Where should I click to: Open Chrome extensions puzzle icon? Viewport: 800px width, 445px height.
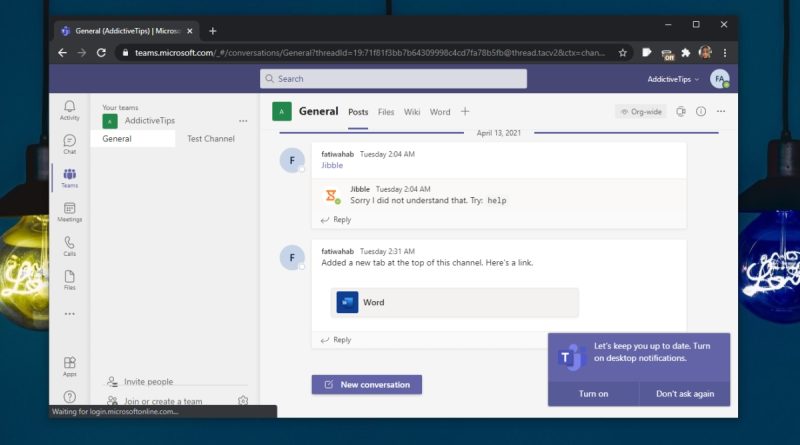coord(686,53)
